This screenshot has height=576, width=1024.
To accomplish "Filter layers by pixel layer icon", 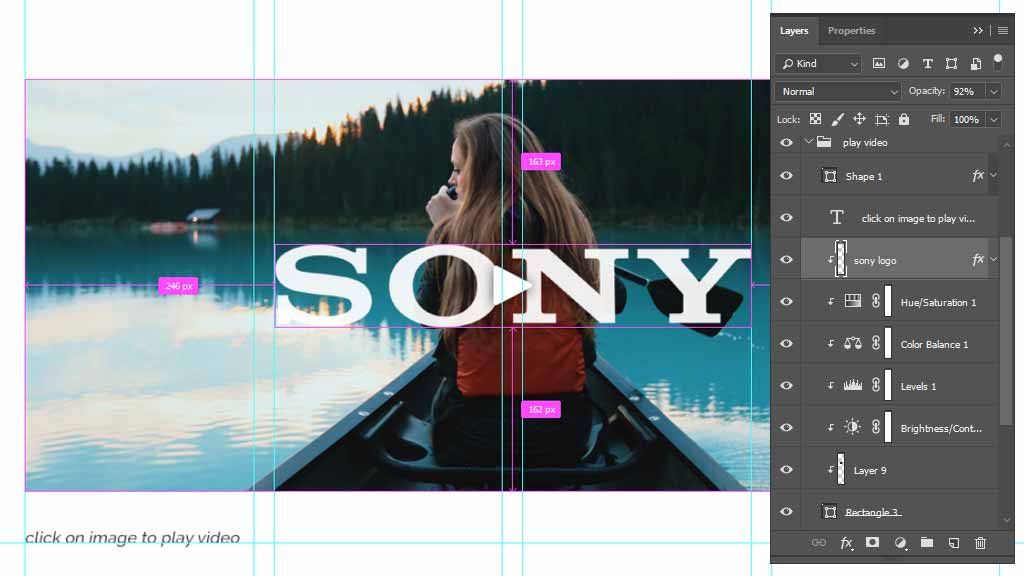I will 879,63.
